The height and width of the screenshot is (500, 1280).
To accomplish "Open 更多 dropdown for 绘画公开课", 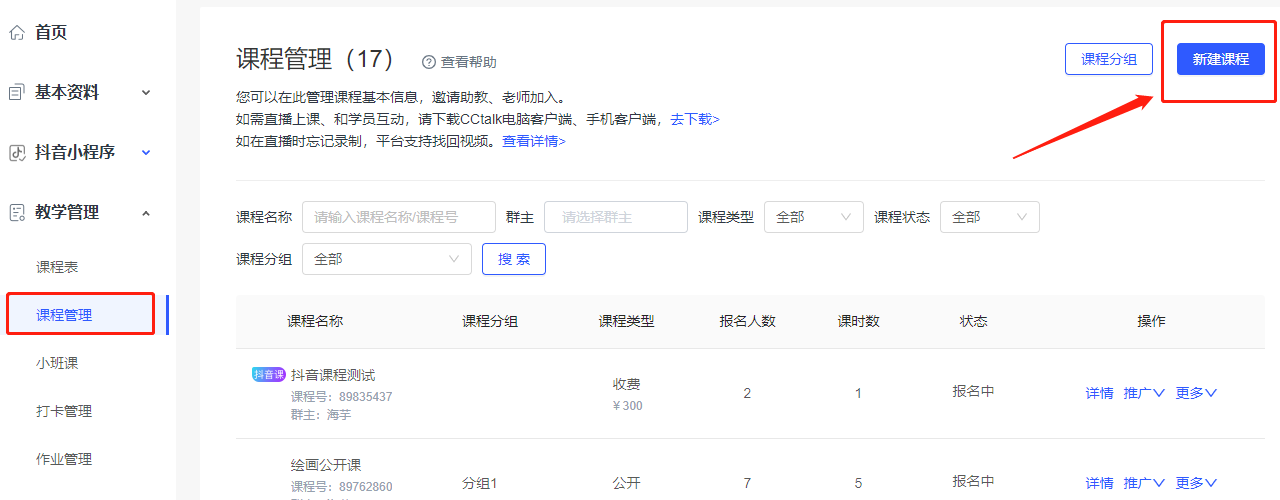I will 1196,483.
